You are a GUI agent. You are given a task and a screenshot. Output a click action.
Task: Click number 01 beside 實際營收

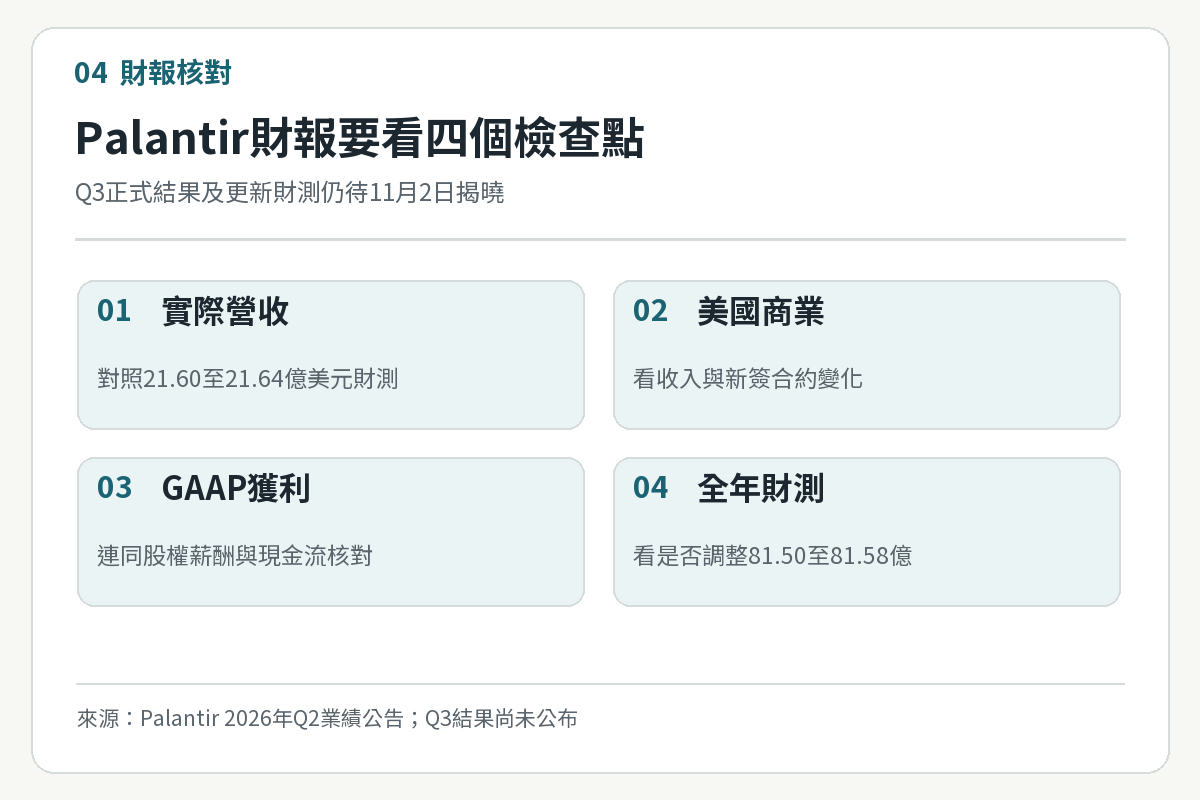point(114,312)
